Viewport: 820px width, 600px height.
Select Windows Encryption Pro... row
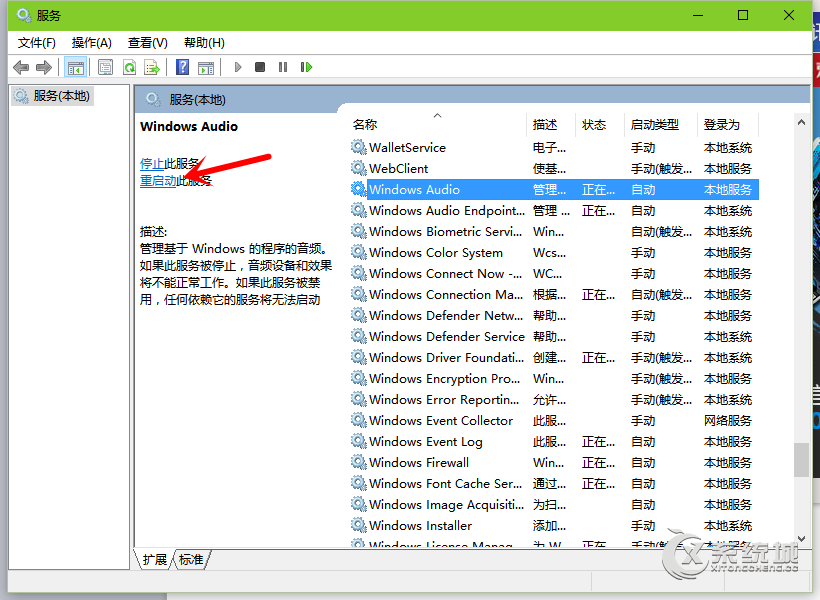(554, 378)
